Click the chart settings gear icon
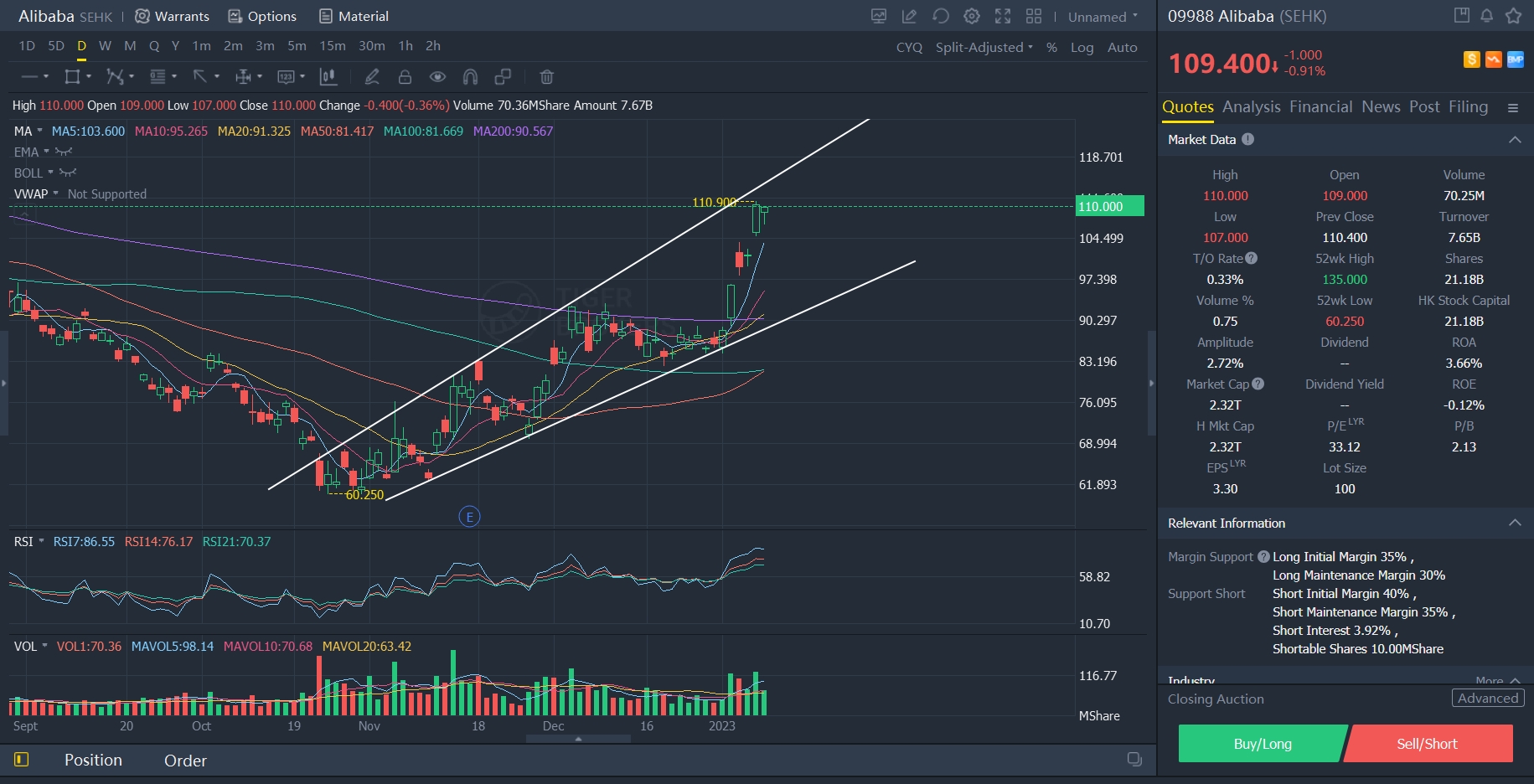This screenshot has height=784, width=1534. (972, 16)
